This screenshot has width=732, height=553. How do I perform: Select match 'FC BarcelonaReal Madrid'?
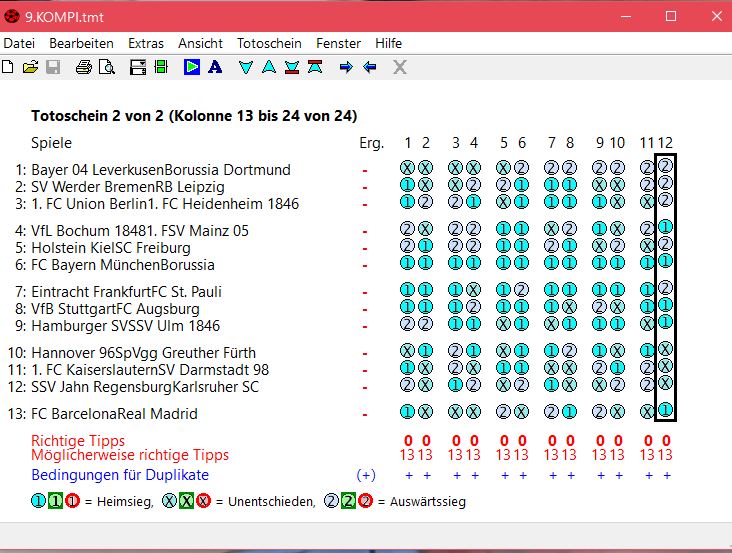pos(114,413)
